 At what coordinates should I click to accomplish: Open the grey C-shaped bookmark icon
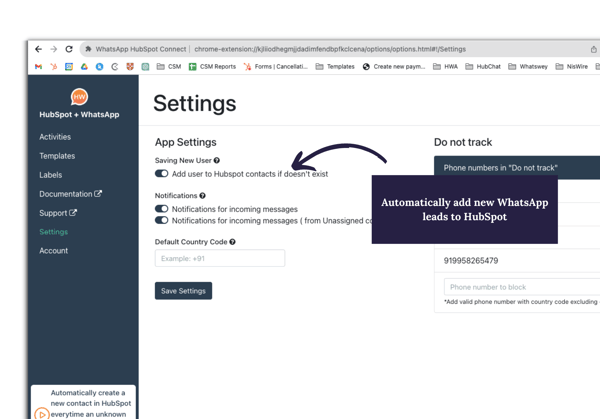tap(115, 67)
